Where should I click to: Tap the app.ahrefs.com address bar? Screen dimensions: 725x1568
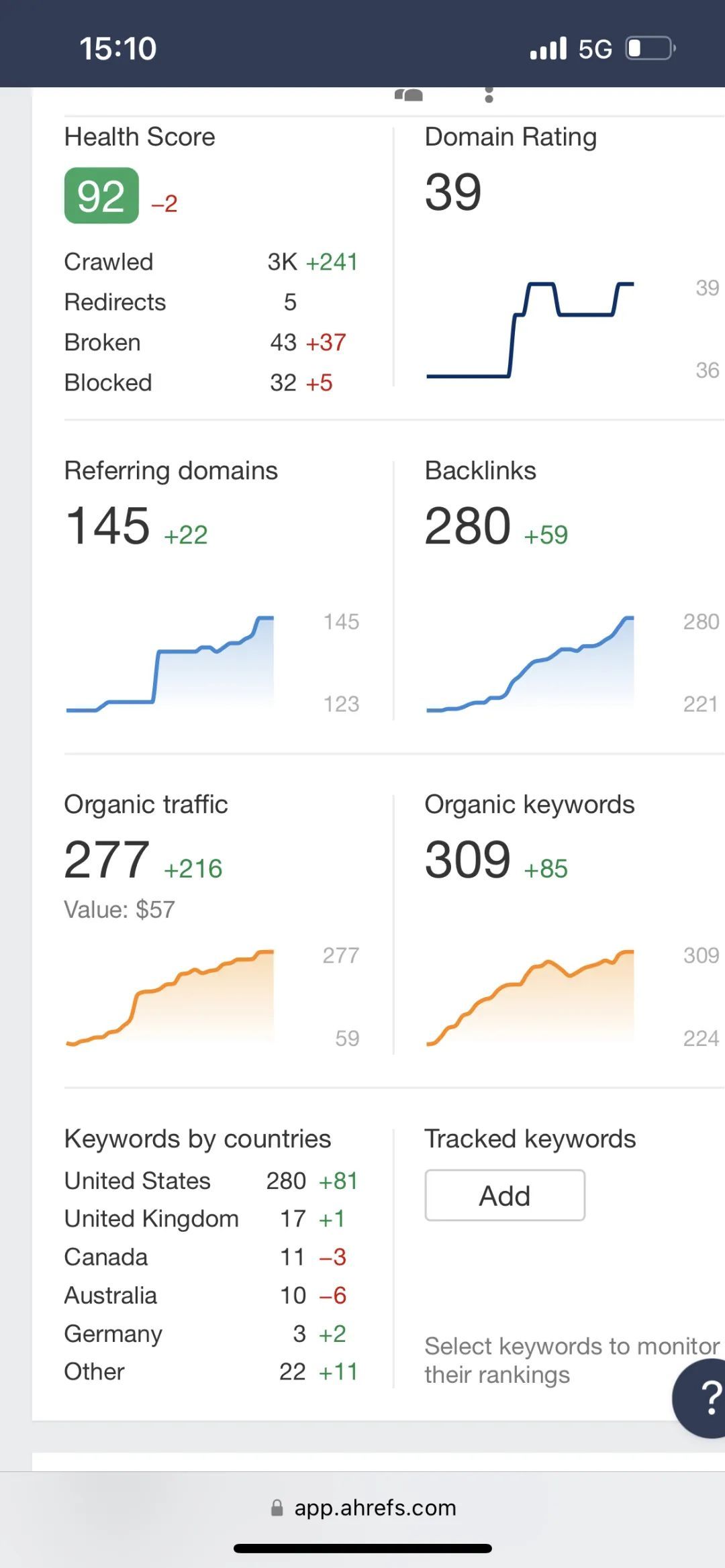(x=375, y=1508)
